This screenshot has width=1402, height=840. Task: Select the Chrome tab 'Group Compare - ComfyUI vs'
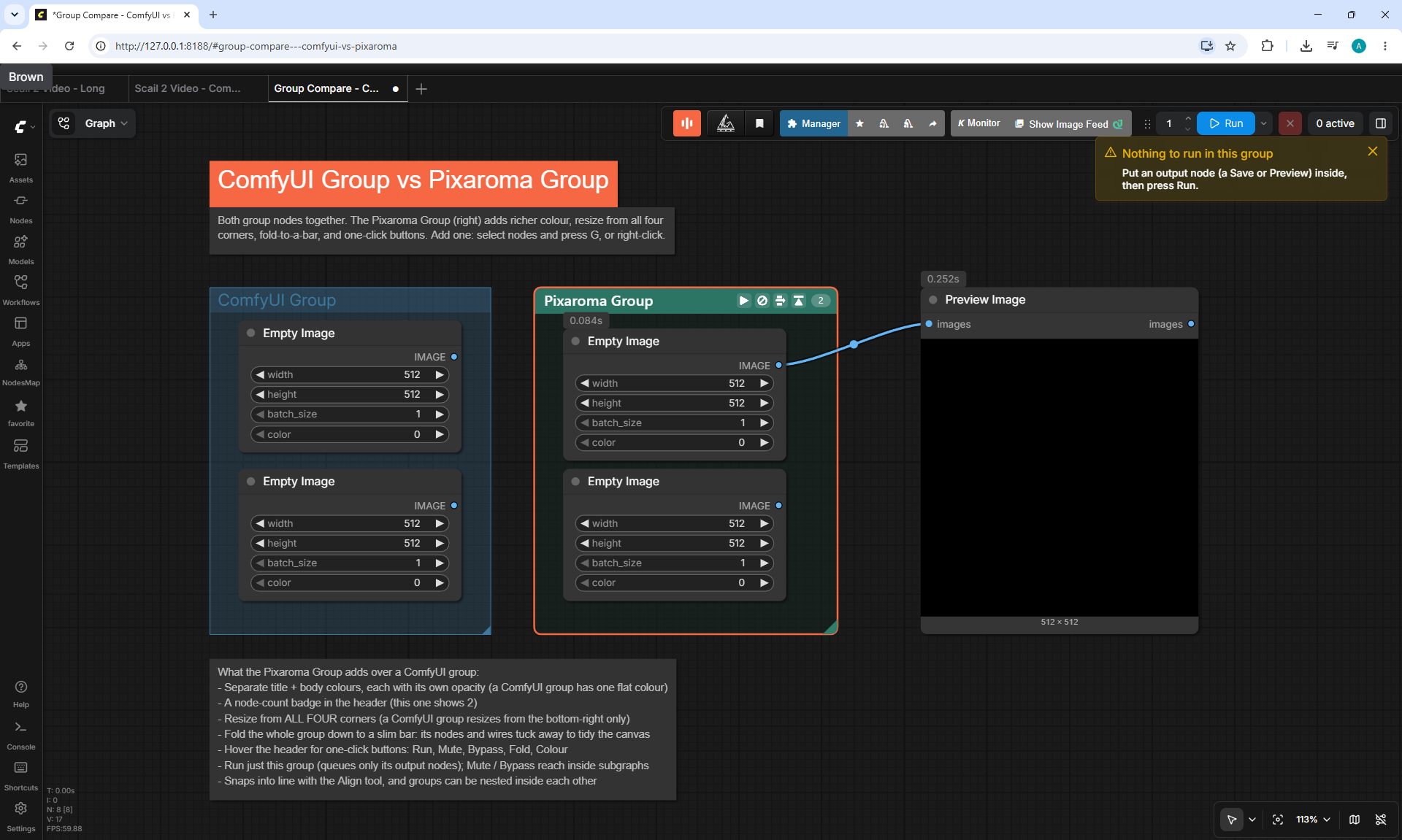point(111,15)
